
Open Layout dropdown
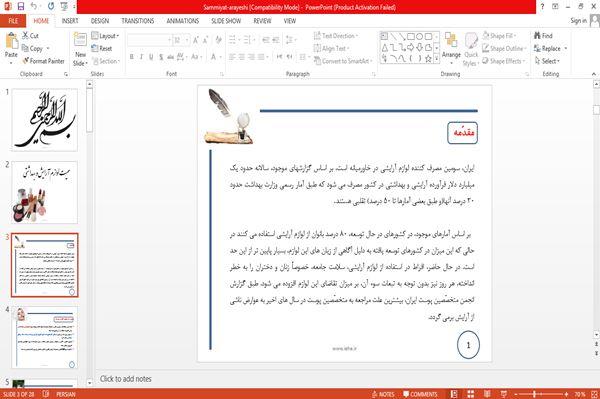[x=105, y=36]
